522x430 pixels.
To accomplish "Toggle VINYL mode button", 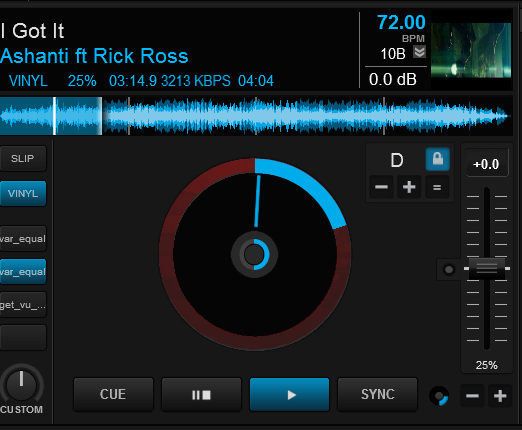I will pyautogui.click(x=23, y=193).
